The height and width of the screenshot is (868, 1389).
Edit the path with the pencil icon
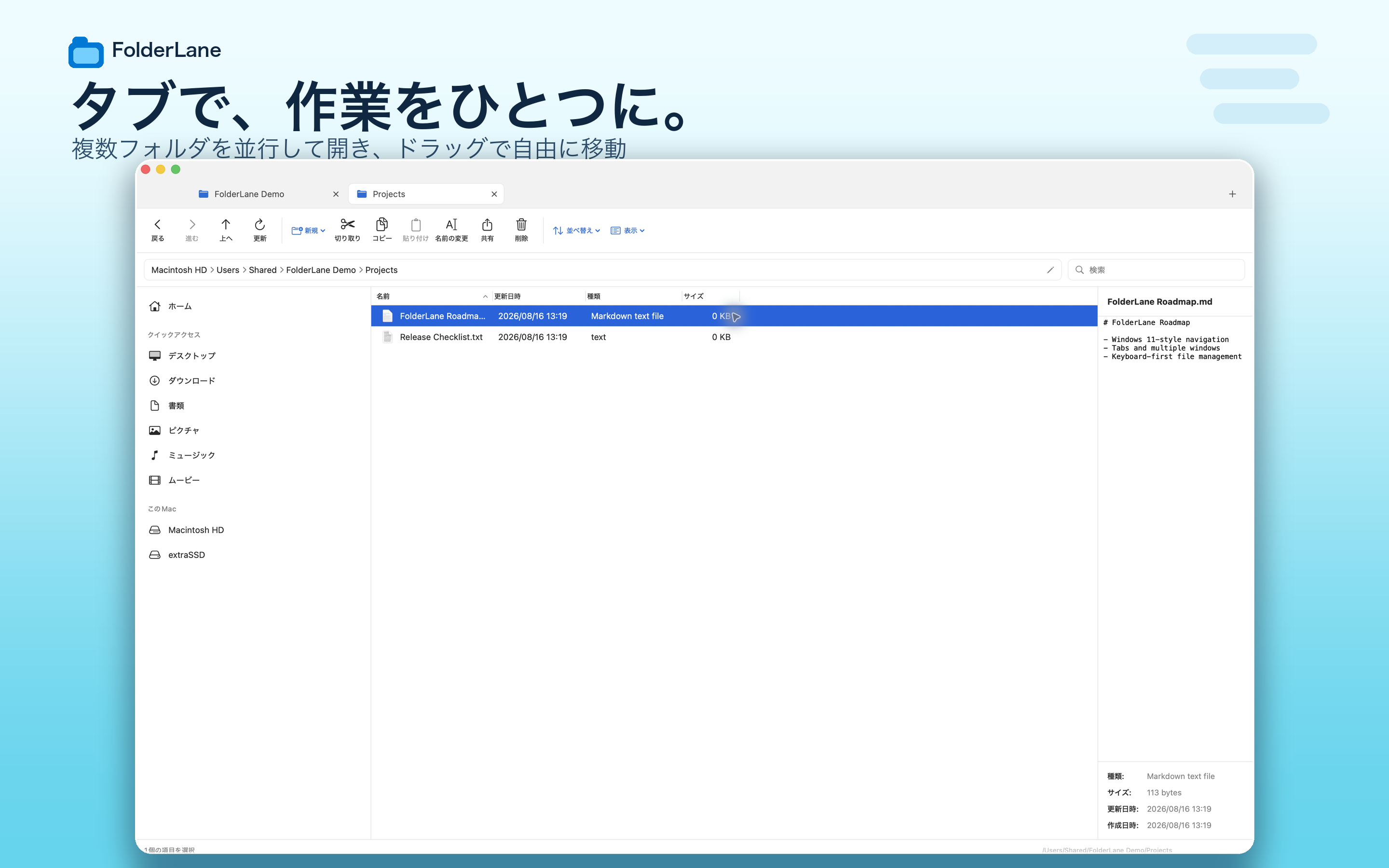[1050, 270]
